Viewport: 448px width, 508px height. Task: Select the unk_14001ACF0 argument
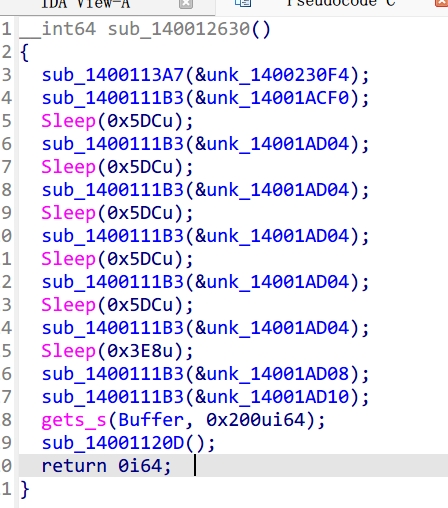278,98
